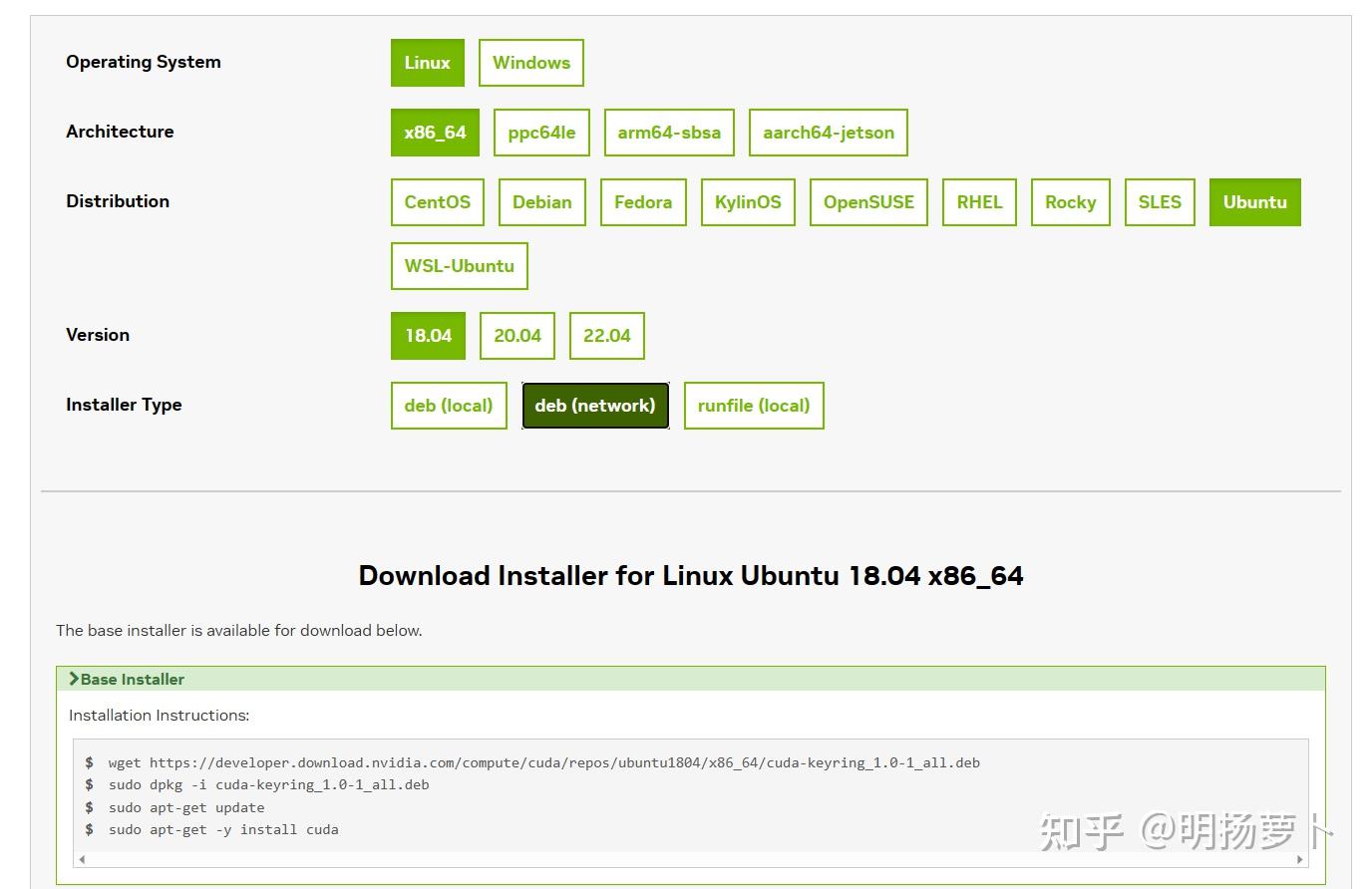Switch architecture to arm64-sbsa
The width and height of the screenshot is (1372, 889).
pyautogui.click(x=668, y=132)
